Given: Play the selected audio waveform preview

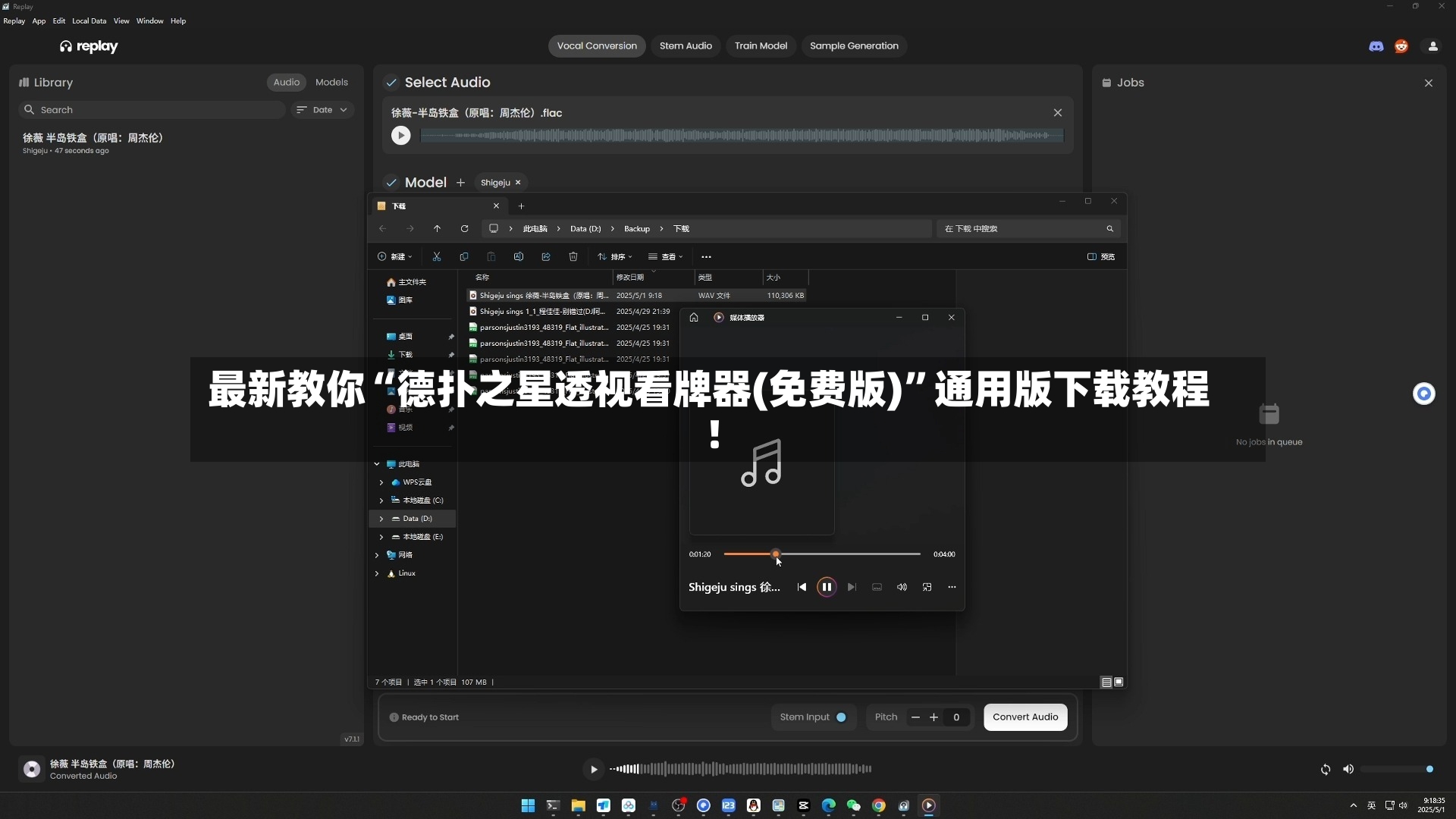Looking at the screenshot, I should (x=400, y=135).
